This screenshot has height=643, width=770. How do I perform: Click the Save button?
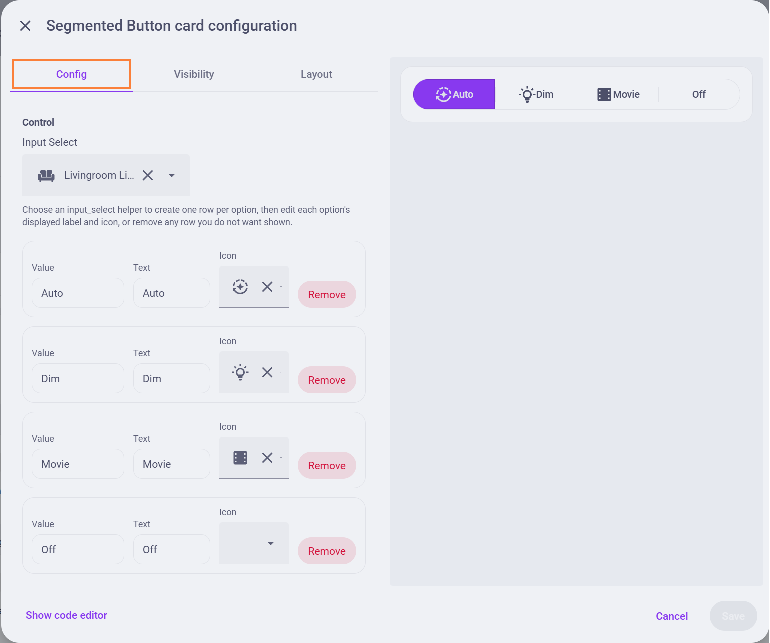click(733, 616)
